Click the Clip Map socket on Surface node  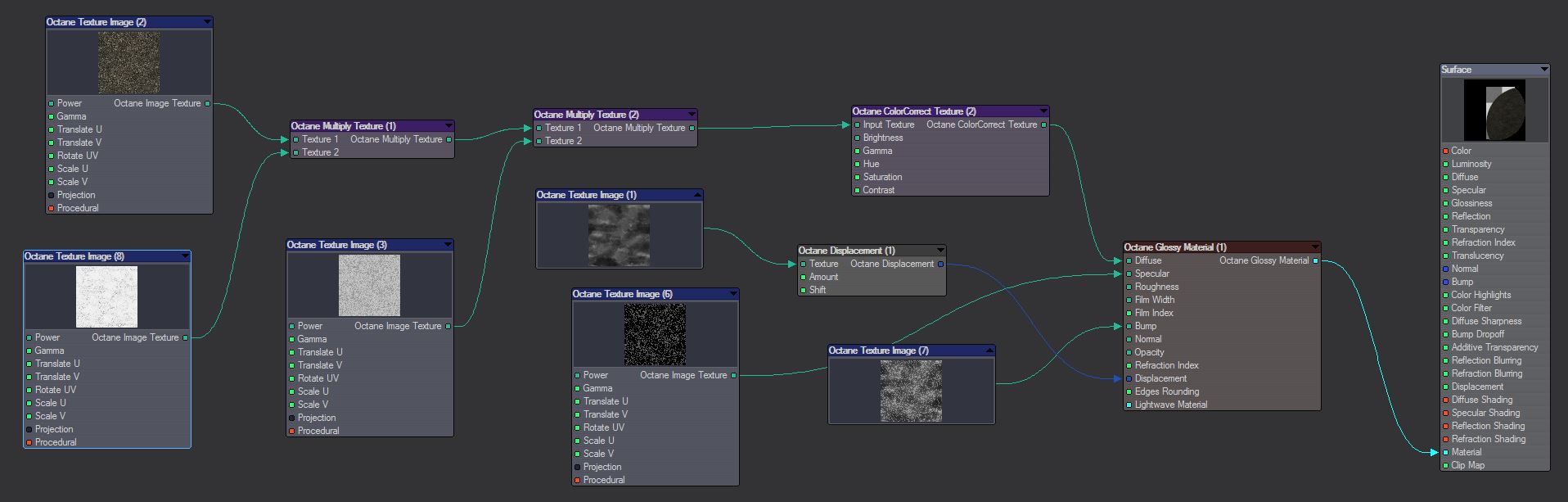click(x=1446, y=465)
